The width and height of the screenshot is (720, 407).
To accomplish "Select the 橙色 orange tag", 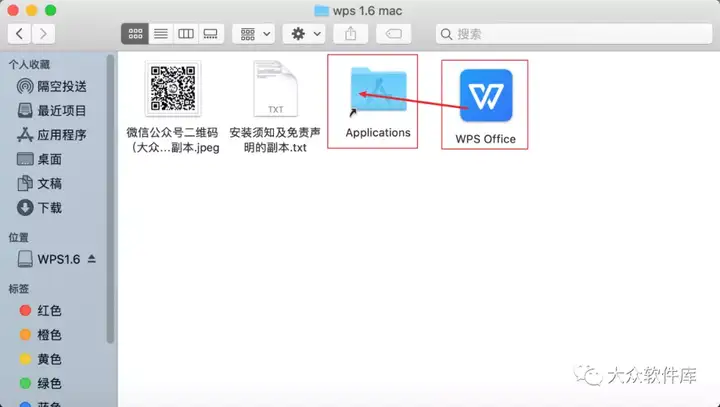I will (40, 335).
